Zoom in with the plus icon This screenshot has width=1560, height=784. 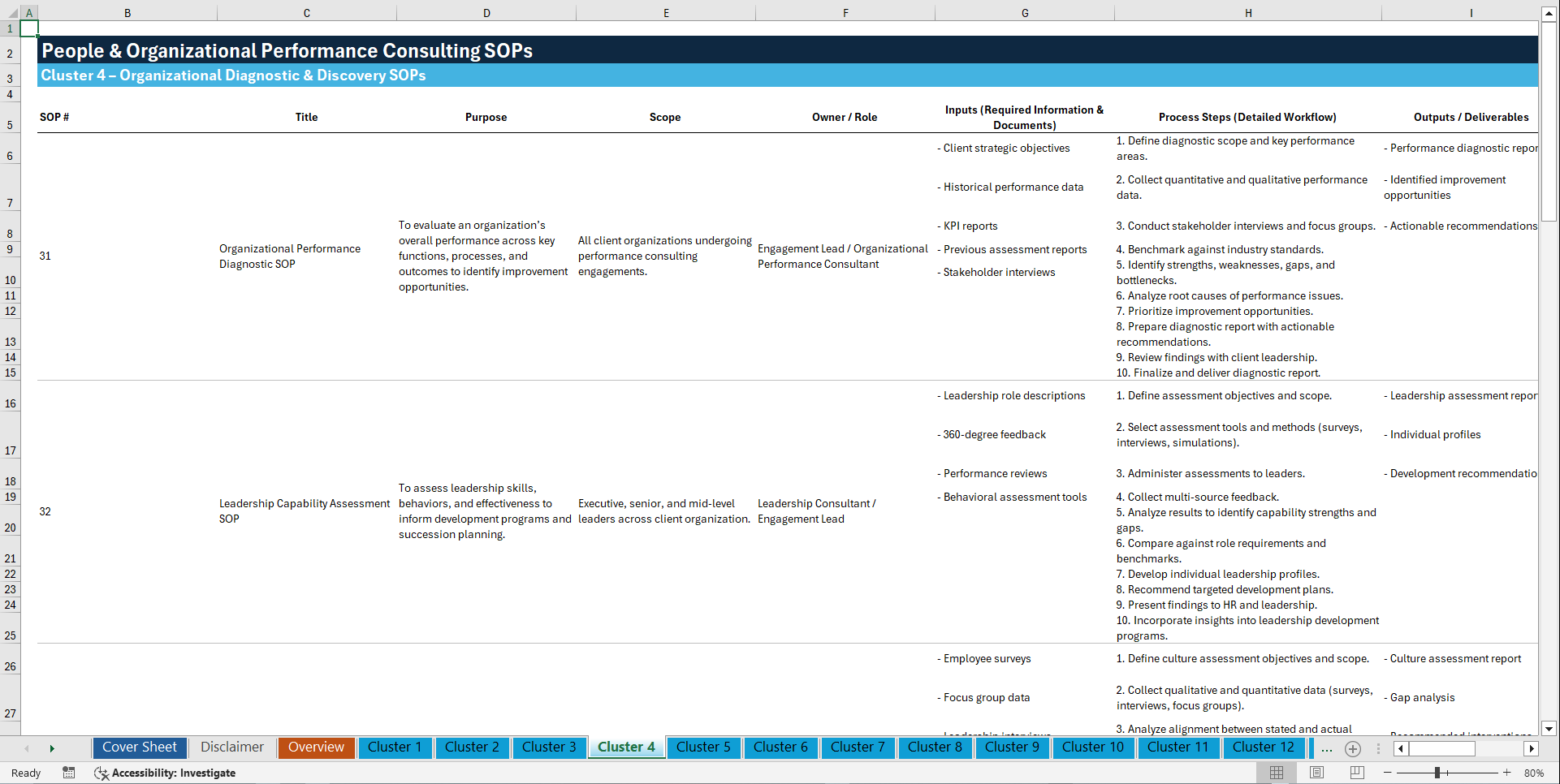click(x=1507, y=772)
